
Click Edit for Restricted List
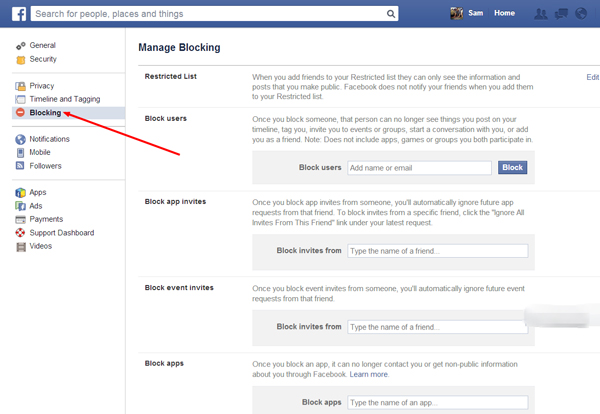coord(592,77)
